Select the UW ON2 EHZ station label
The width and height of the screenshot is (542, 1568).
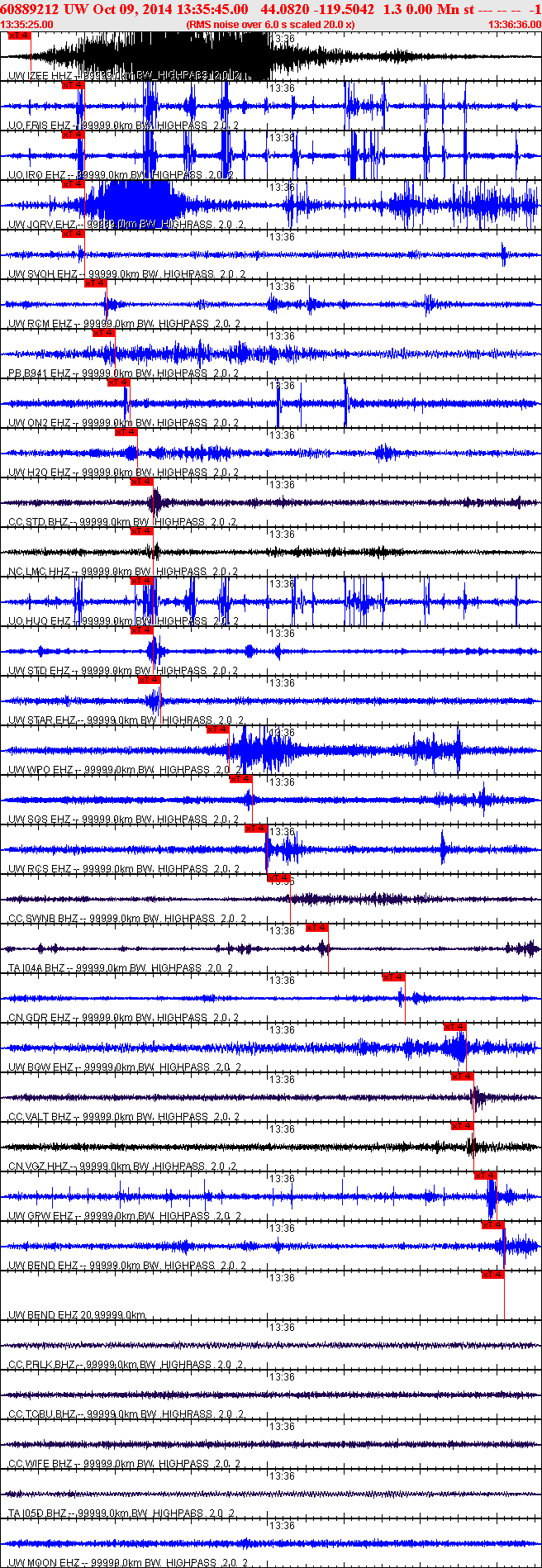123,423
